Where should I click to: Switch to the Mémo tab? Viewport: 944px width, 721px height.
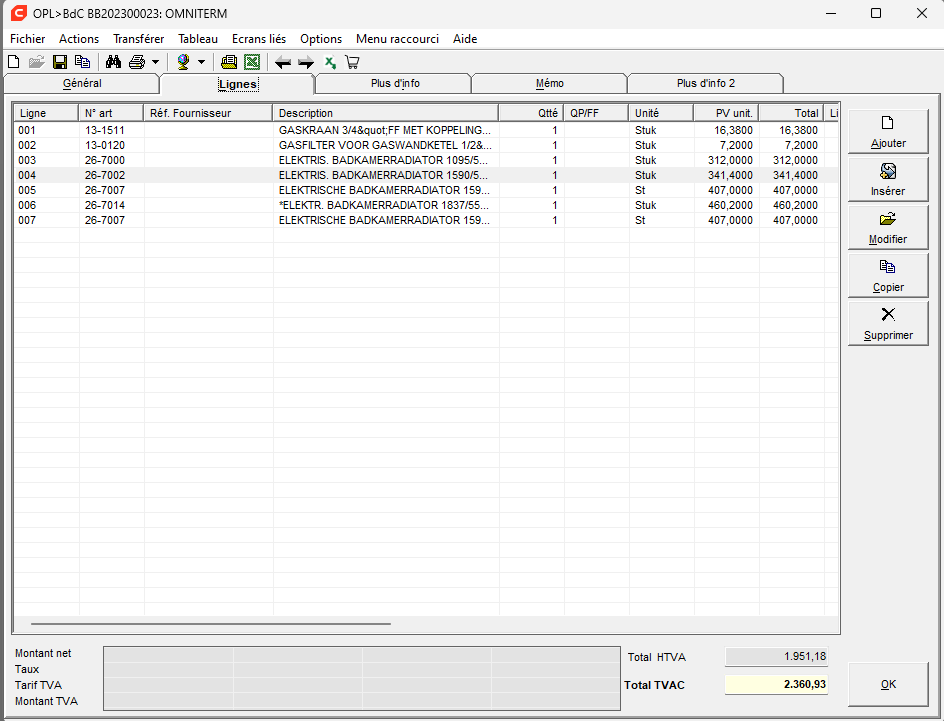click(x=550, y=83)
